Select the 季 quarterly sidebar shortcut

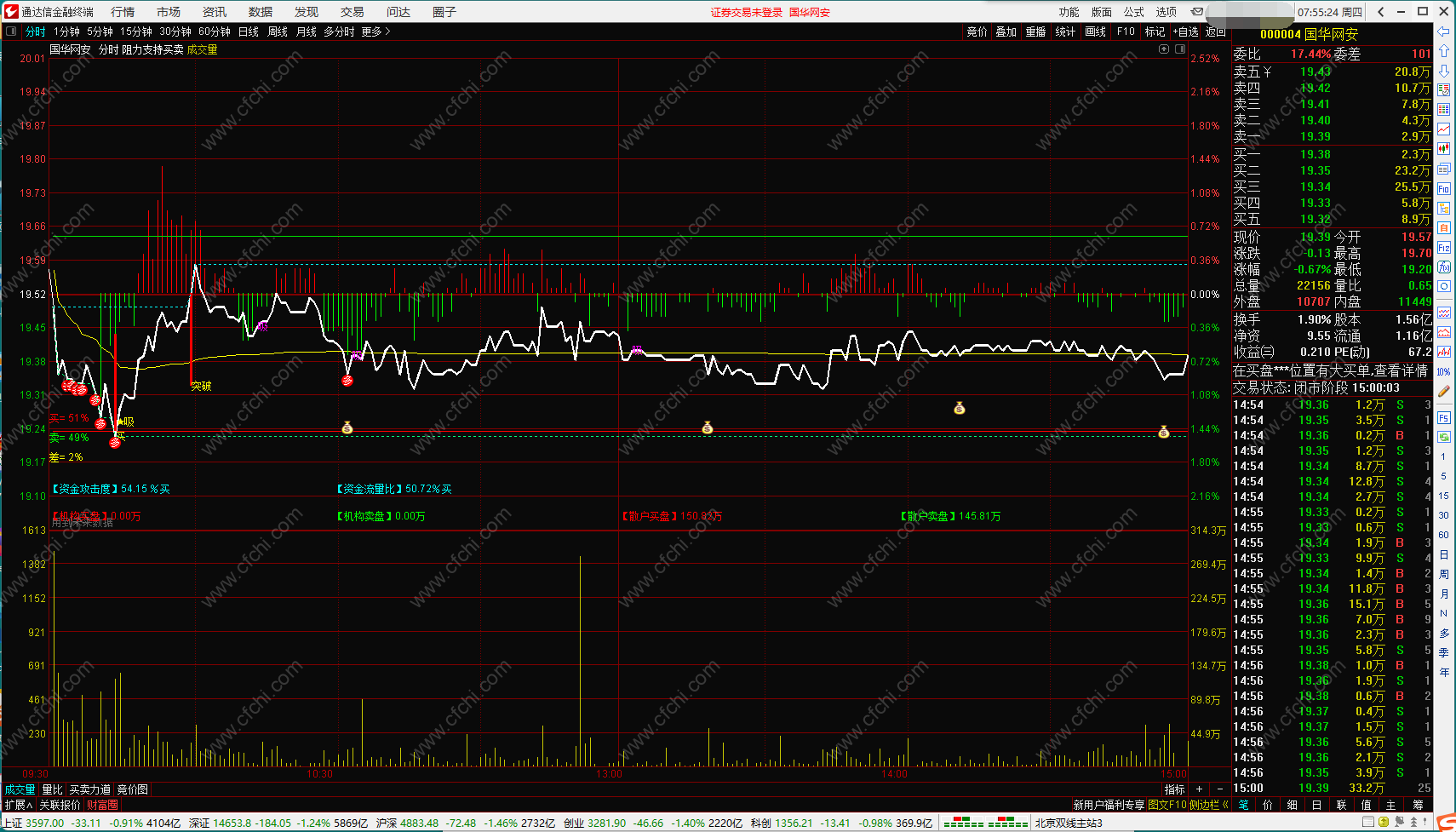click(x=1444, y=652)
